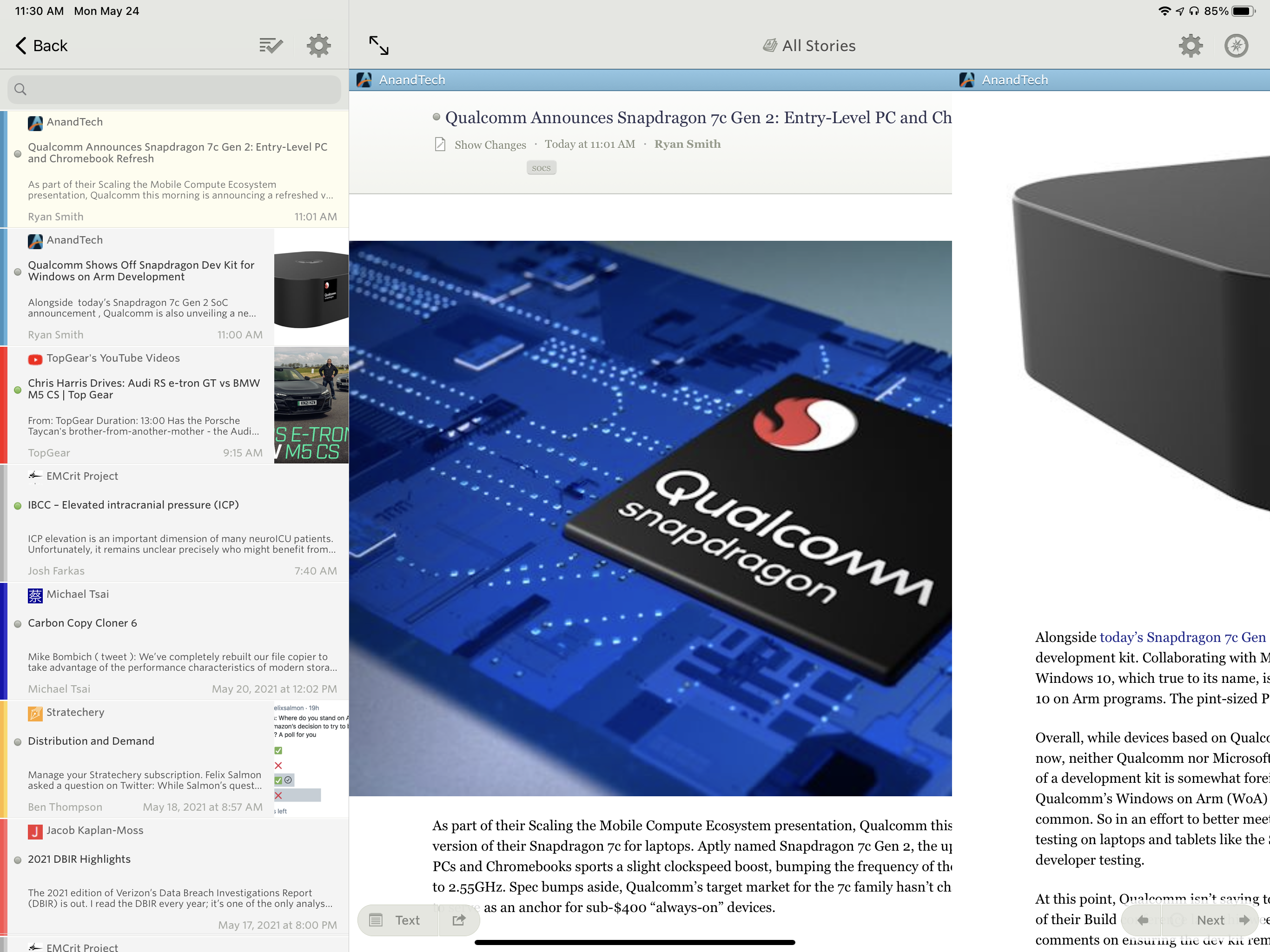
Task: Click the Show Changes document icon
Action: click(x=440, y=144)
